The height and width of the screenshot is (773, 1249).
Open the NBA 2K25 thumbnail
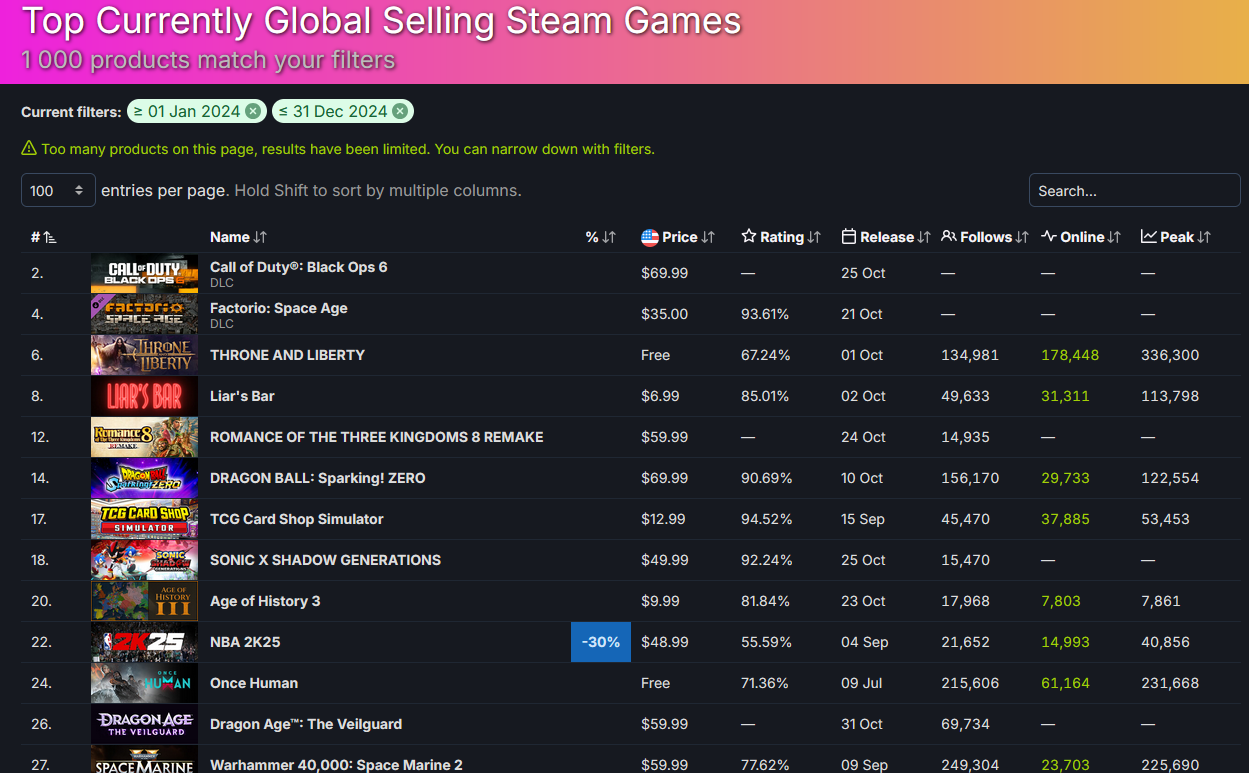pyautogui.click(x=144, y=642)
